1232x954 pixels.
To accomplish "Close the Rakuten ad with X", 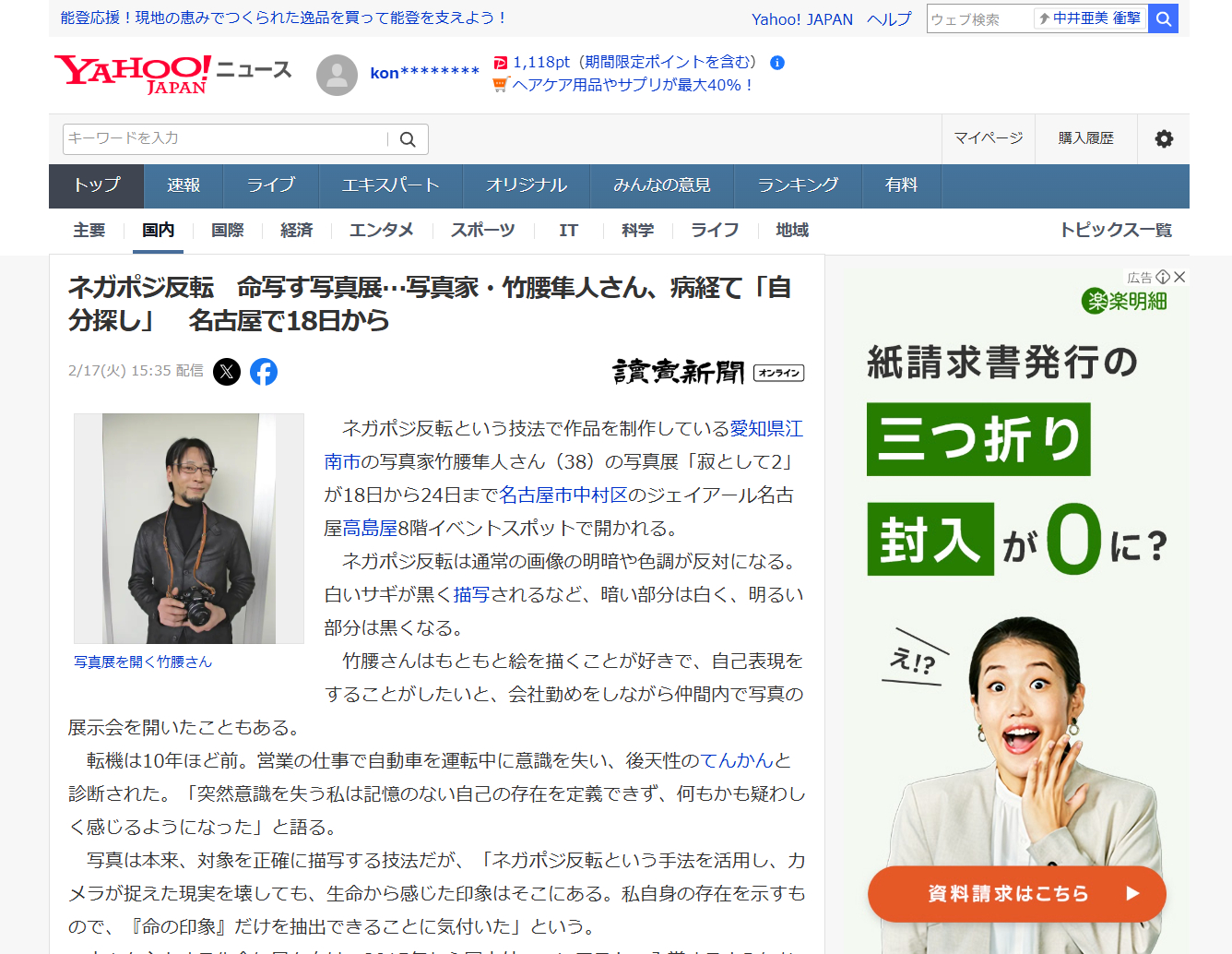I will pos(1179,277).
